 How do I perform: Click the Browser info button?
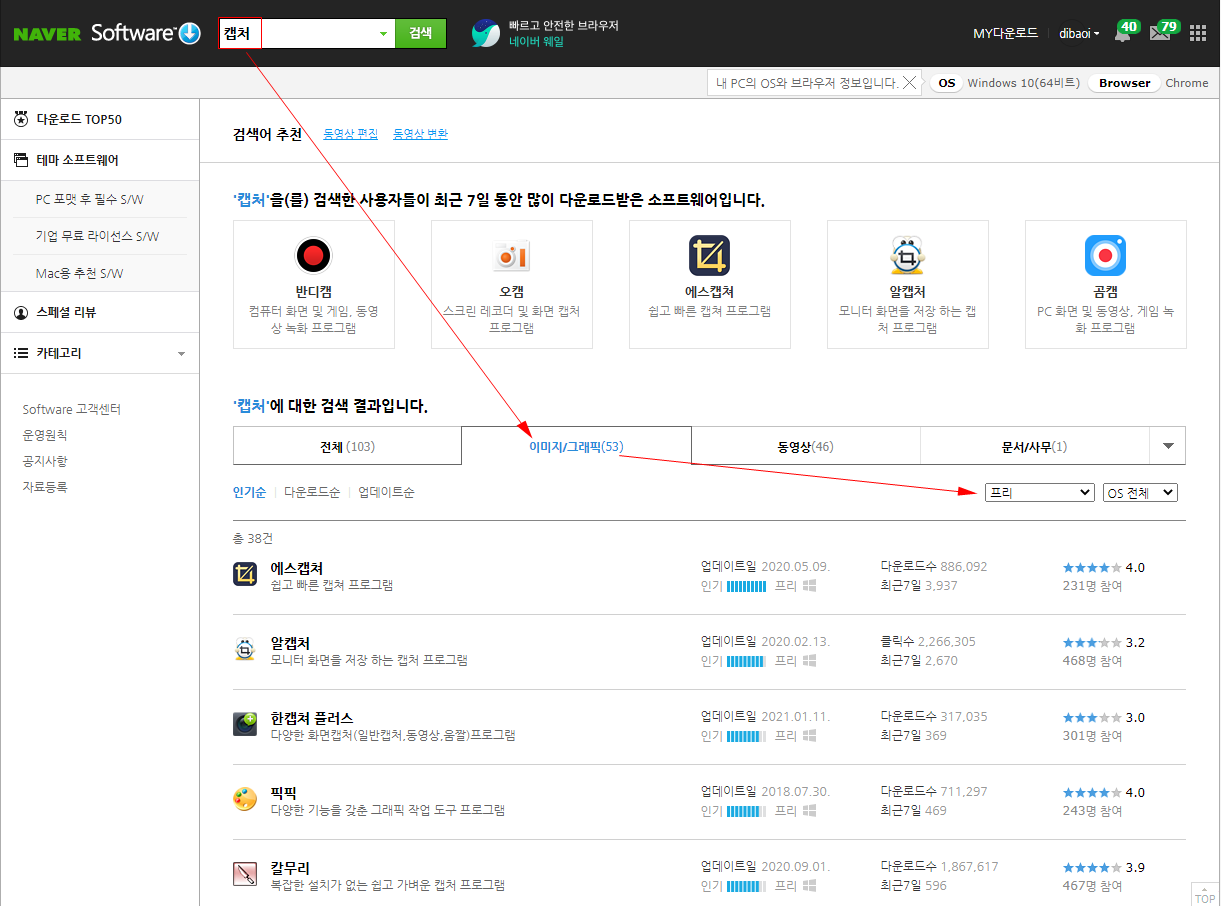point(1125,83)
